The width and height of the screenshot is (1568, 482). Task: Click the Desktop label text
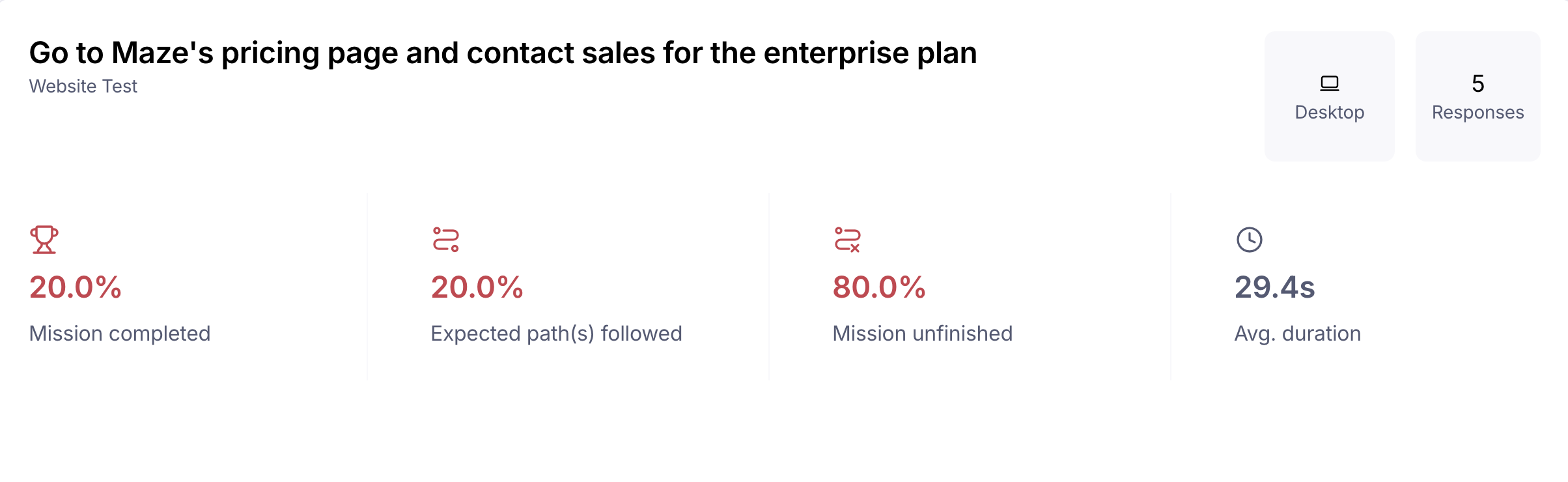coord(1330,112)
